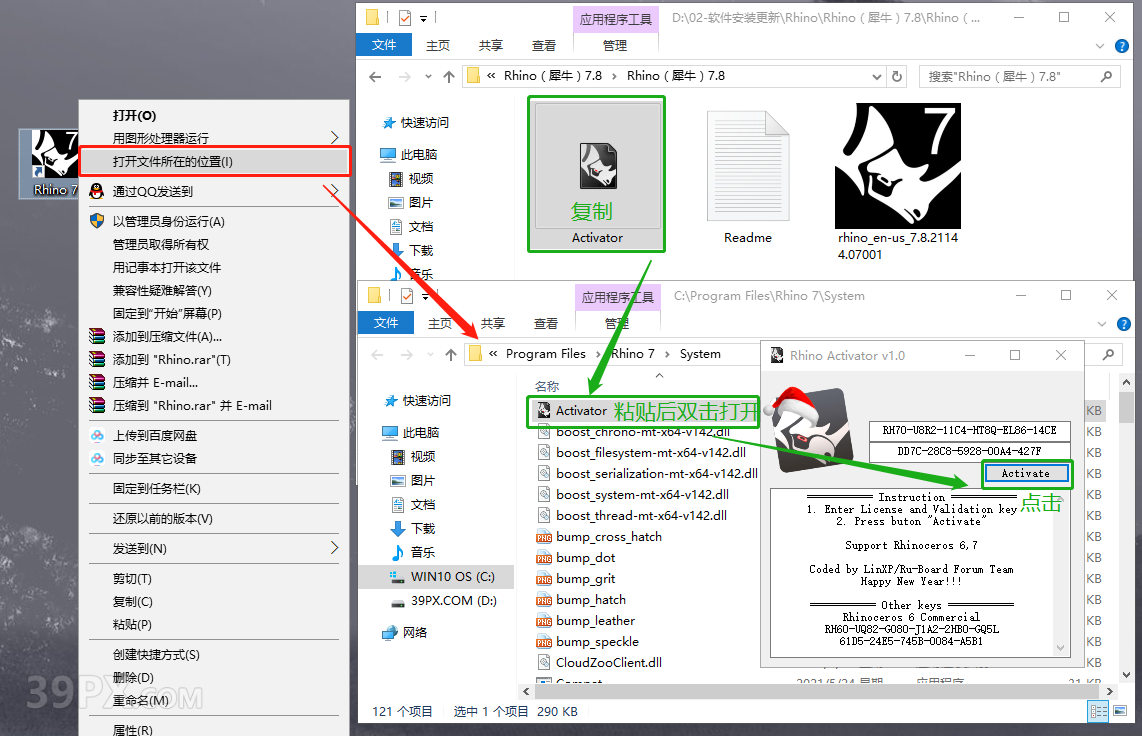Choose 固定到任务栏(K) from the context menu
The width and height of the screenshot is (1142, 736).
pyautogui.click(x=214, y=488)
